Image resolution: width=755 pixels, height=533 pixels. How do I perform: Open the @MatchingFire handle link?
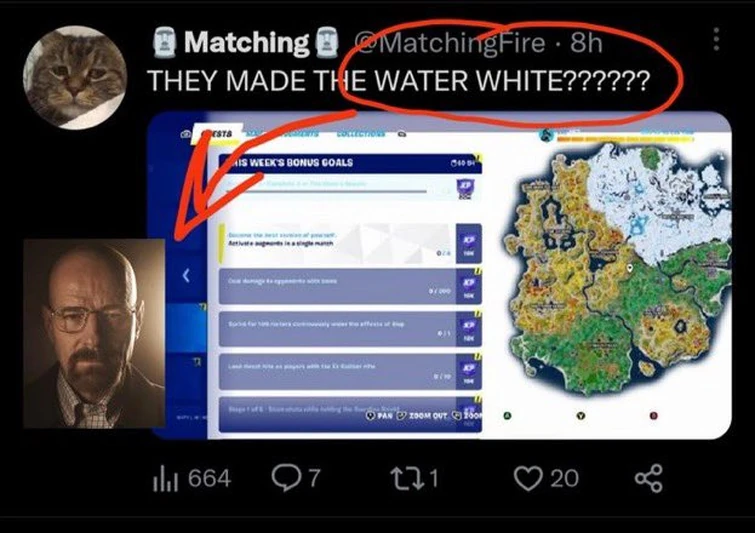[450, 42]
